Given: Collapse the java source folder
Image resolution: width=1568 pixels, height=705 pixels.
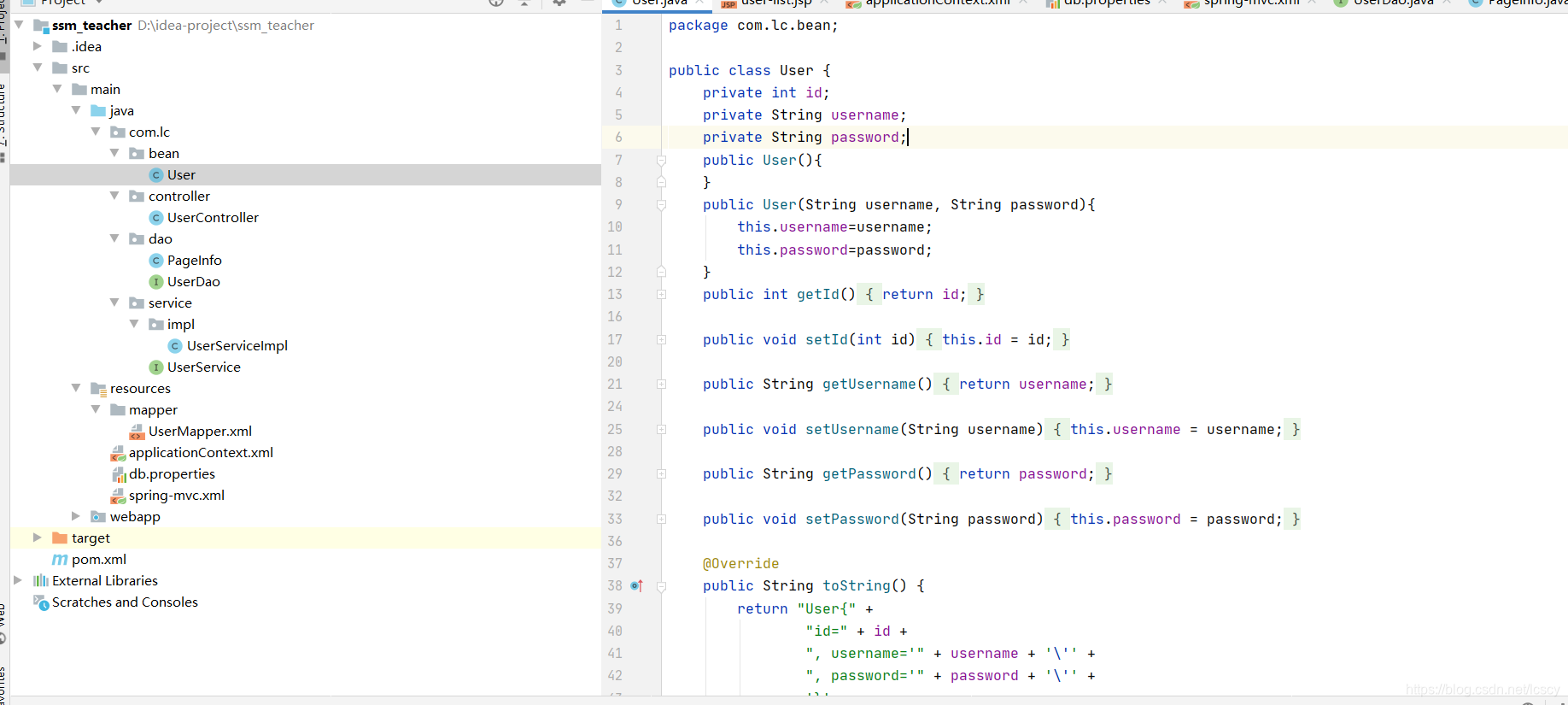Looking at the screenshot, I should (76, 109).
